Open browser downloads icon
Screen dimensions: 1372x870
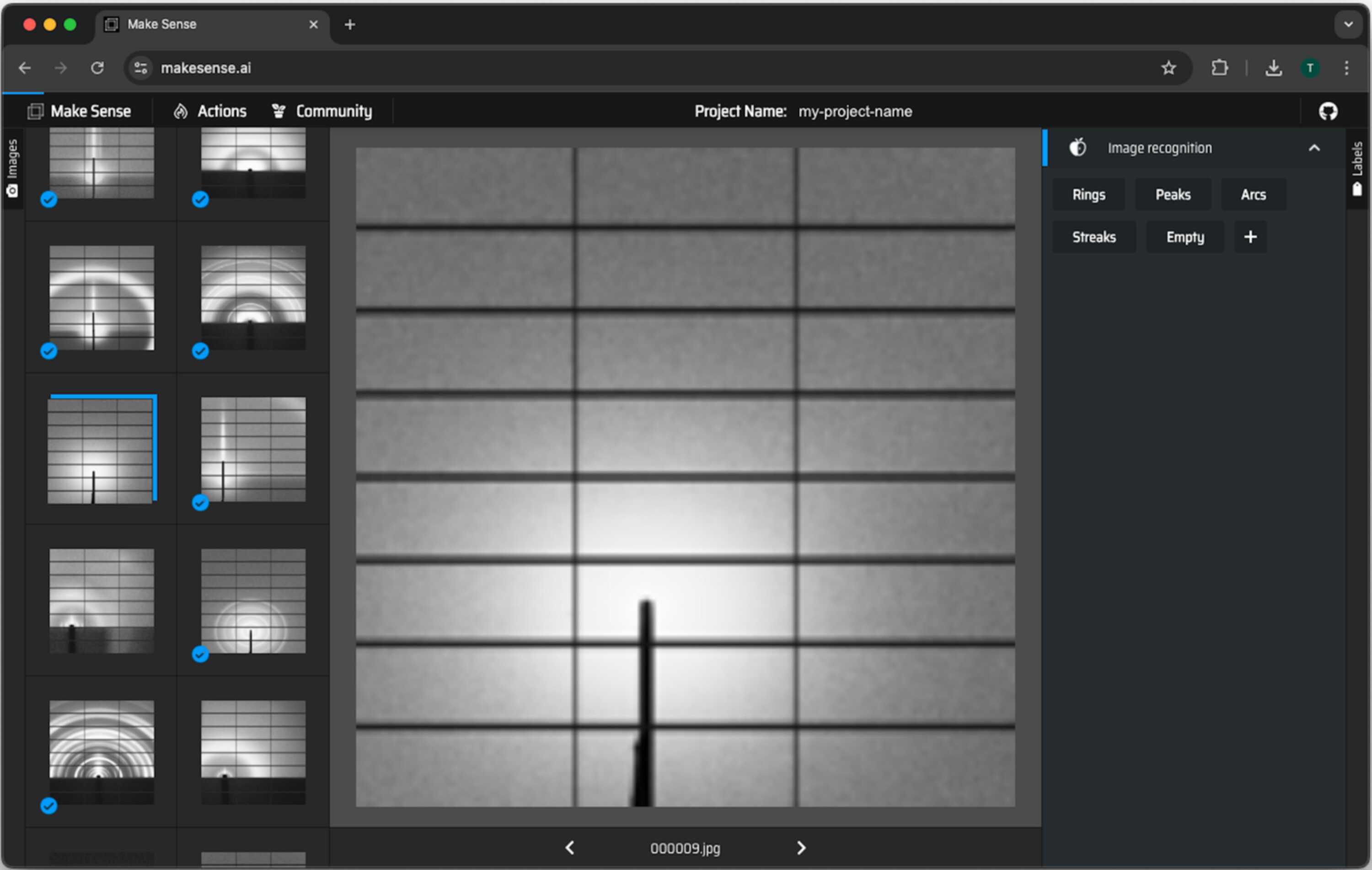tap(1273, 68)
